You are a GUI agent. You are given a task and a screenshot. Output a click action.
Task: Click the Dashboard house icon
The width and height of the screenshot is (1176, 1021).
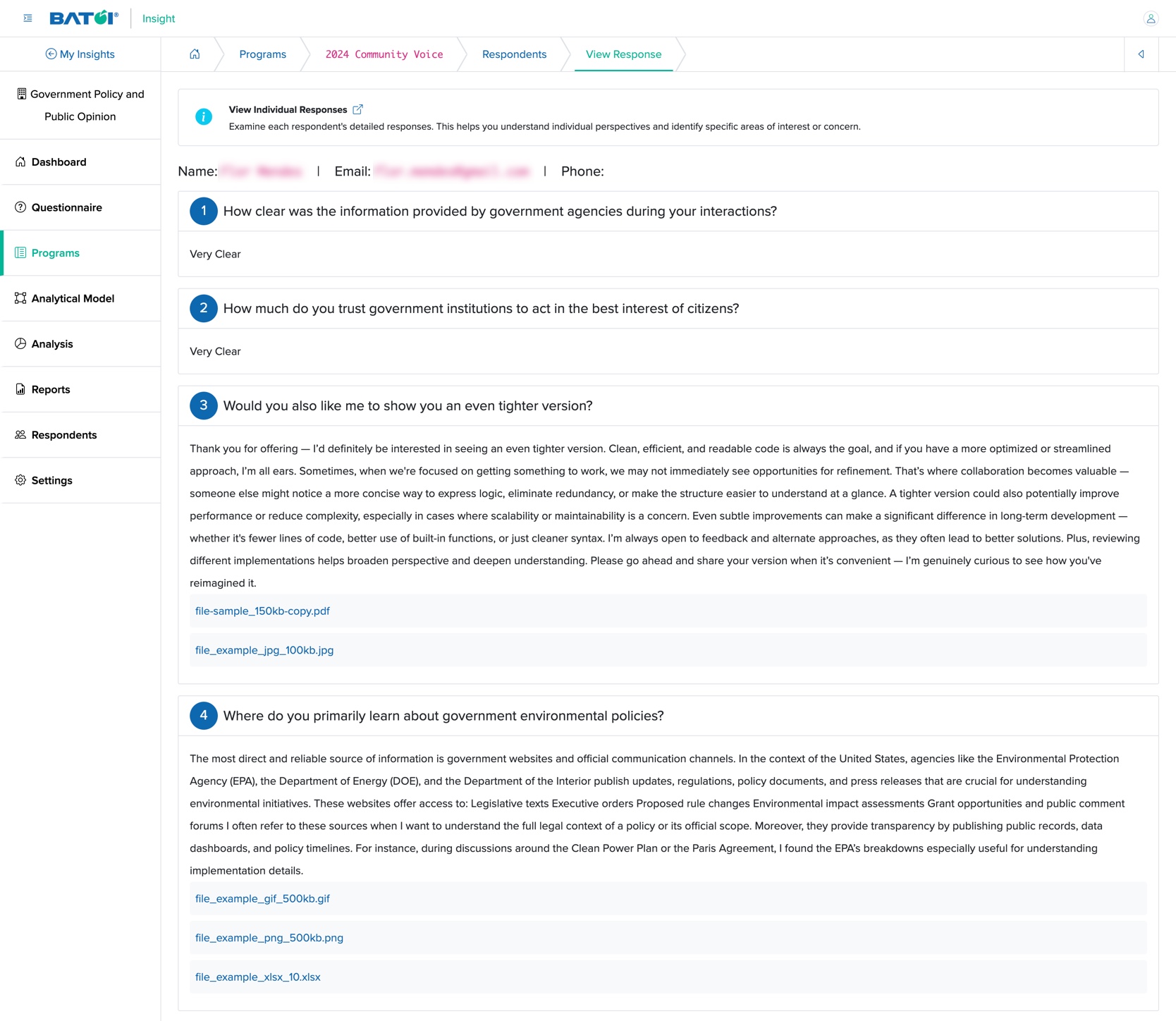[20, 162]
